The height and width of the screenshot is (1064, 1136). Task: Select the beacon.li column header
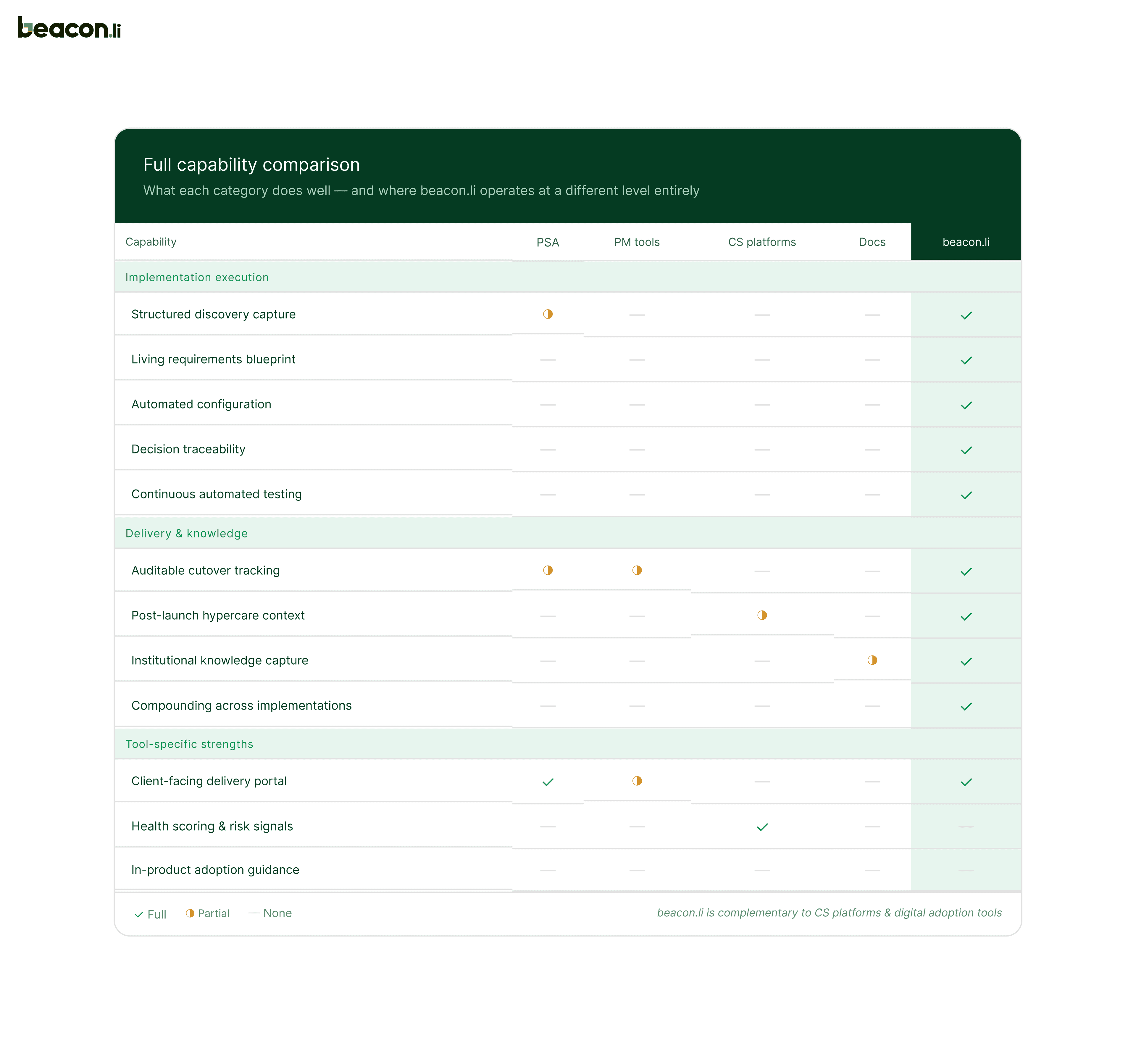[x=966, y=242]
